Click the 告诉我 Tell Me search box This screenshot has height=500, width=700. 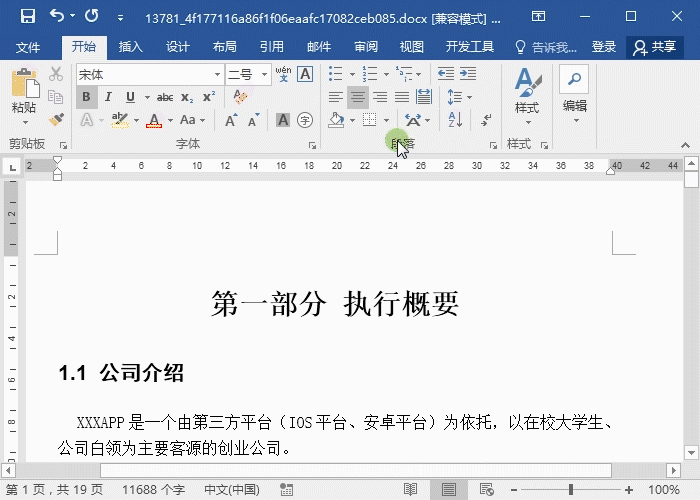pos(546,47)
